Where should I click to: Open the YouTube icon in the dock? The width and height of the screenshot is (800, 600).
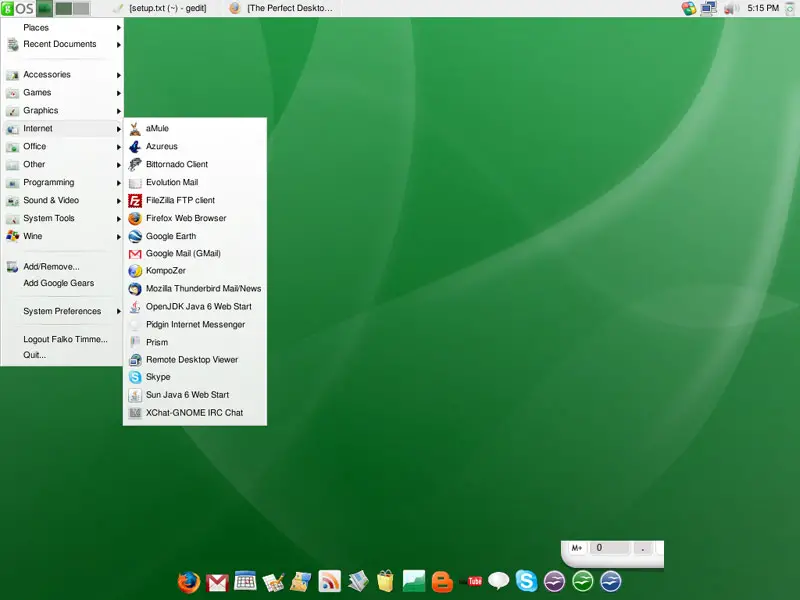(470, 581)
